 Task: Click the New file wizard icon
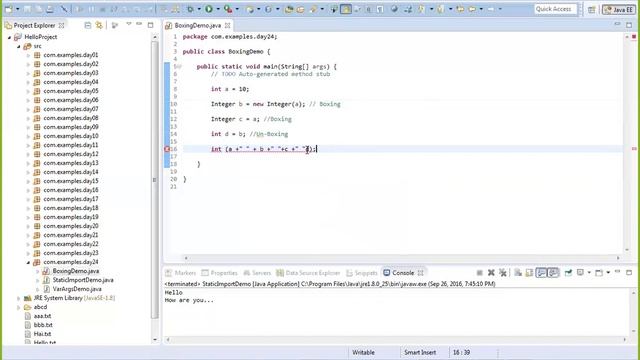click(9, 9)
